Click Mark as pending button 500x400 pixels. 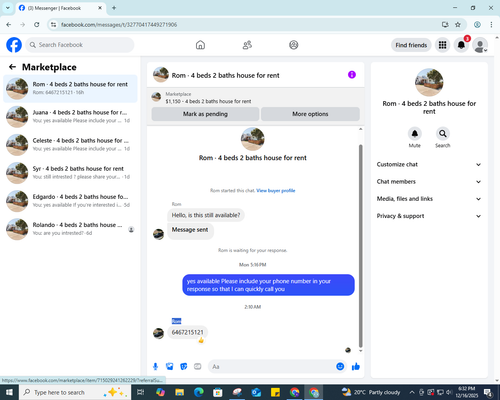[205, 114]
